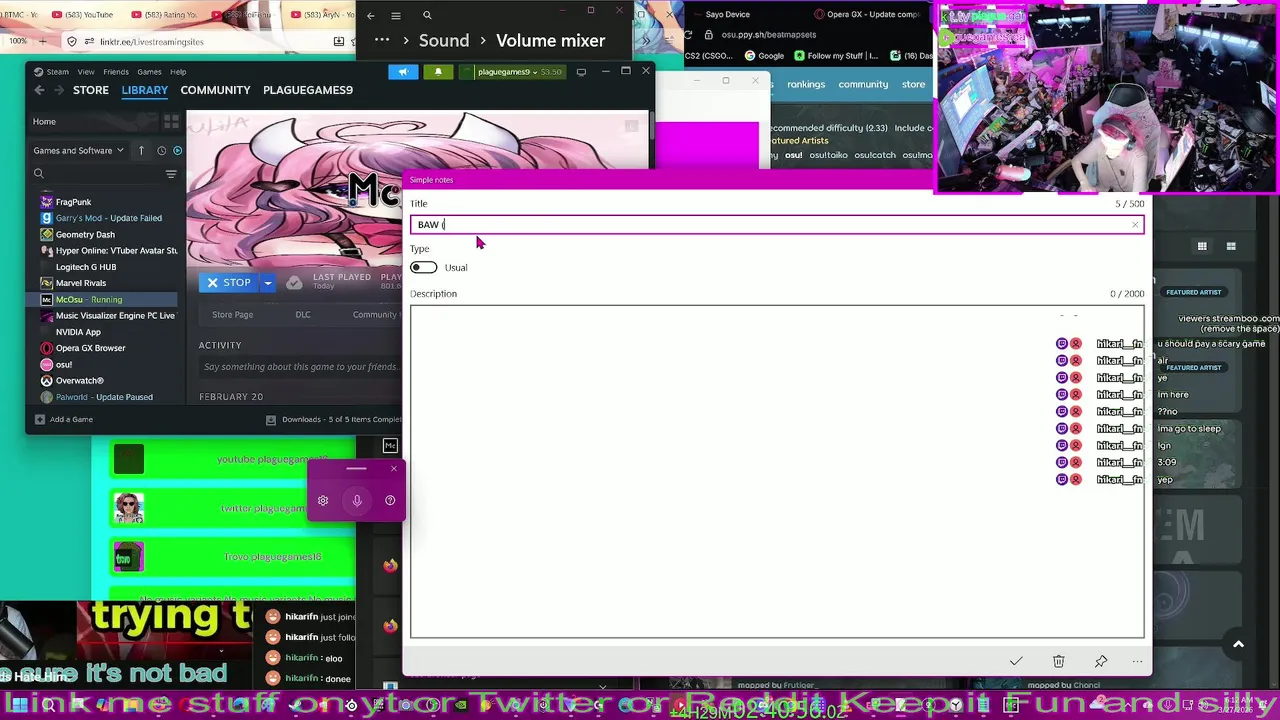
Task: Select Geometry Dash in the library list
Action: (x=85, y=234)
